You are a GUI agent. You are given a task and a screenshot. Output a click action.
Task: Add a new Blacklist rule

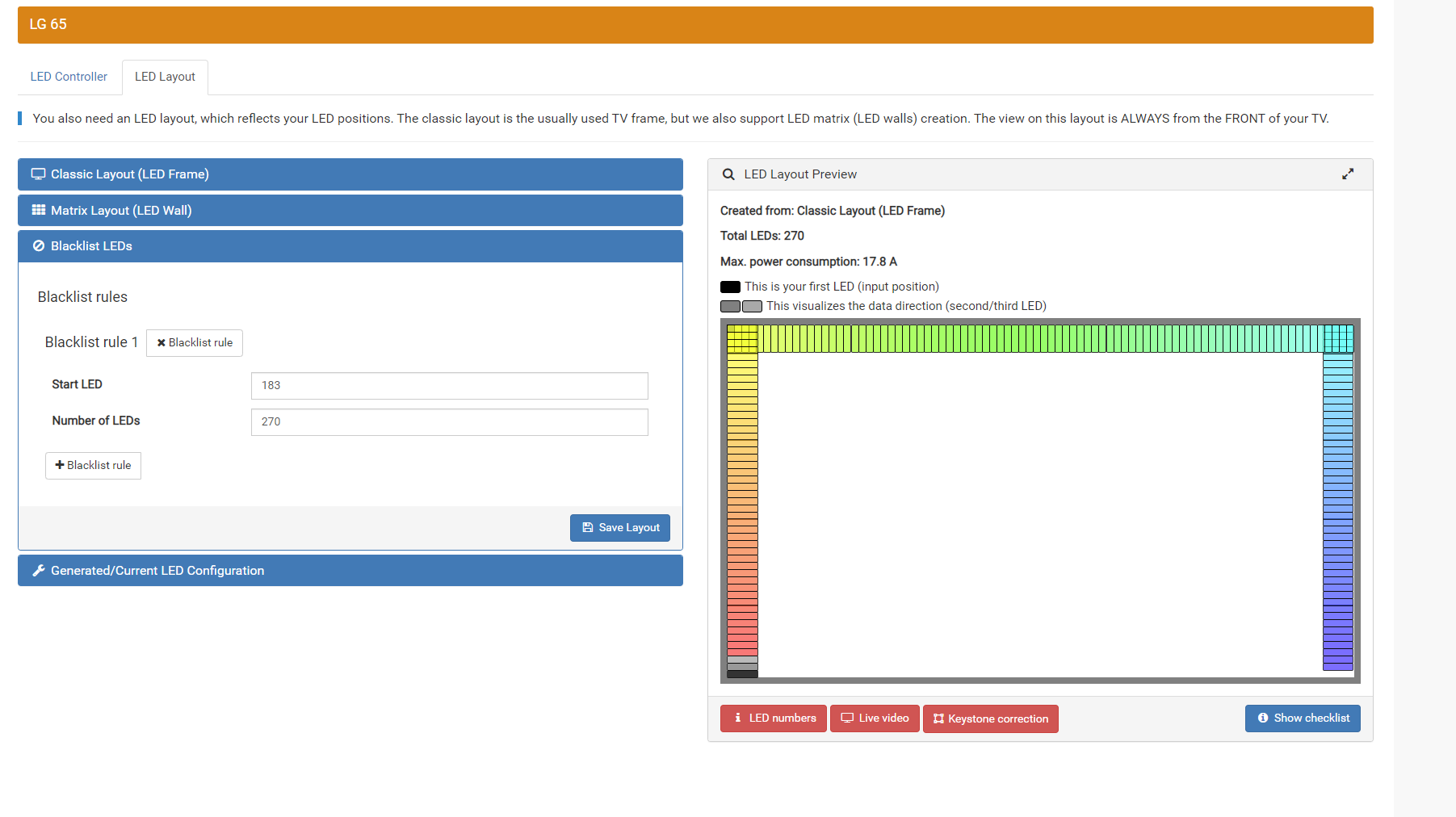[x=93, y=466]
